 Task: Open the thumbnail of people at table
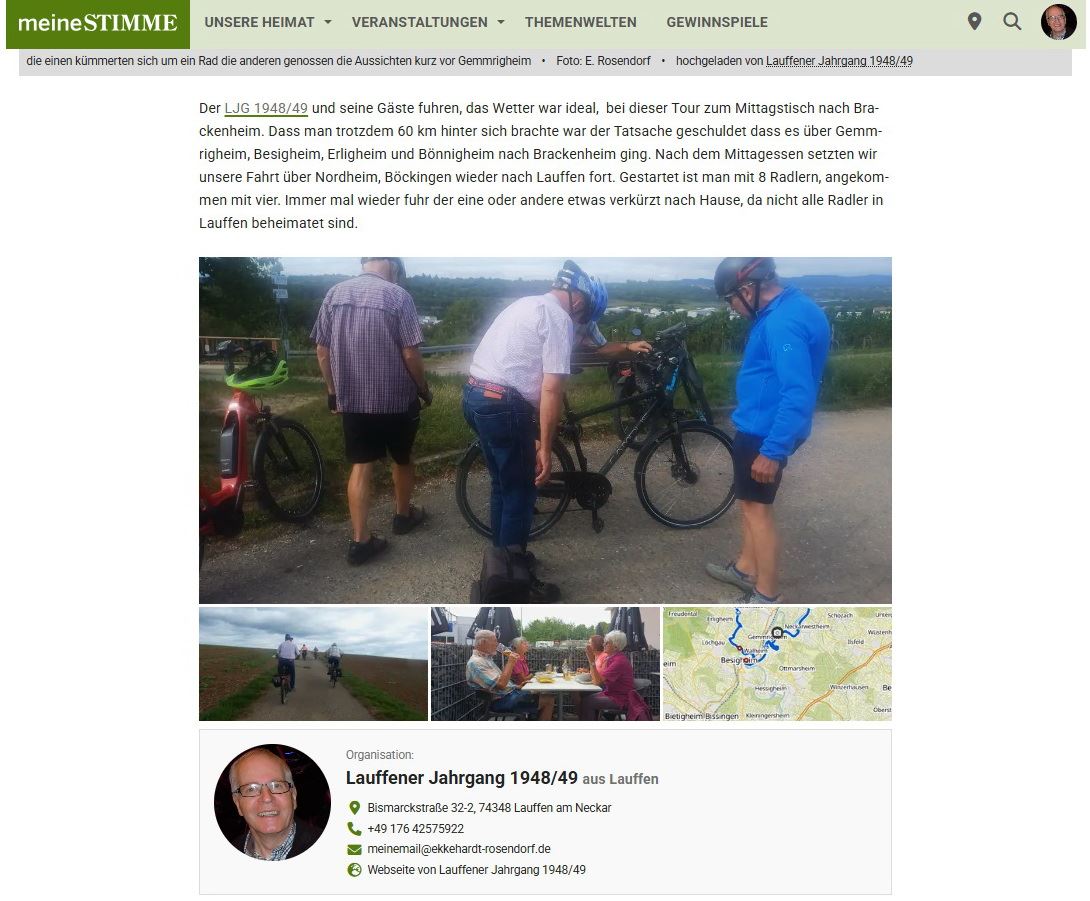pyautogui.click(x=545, y=664)
